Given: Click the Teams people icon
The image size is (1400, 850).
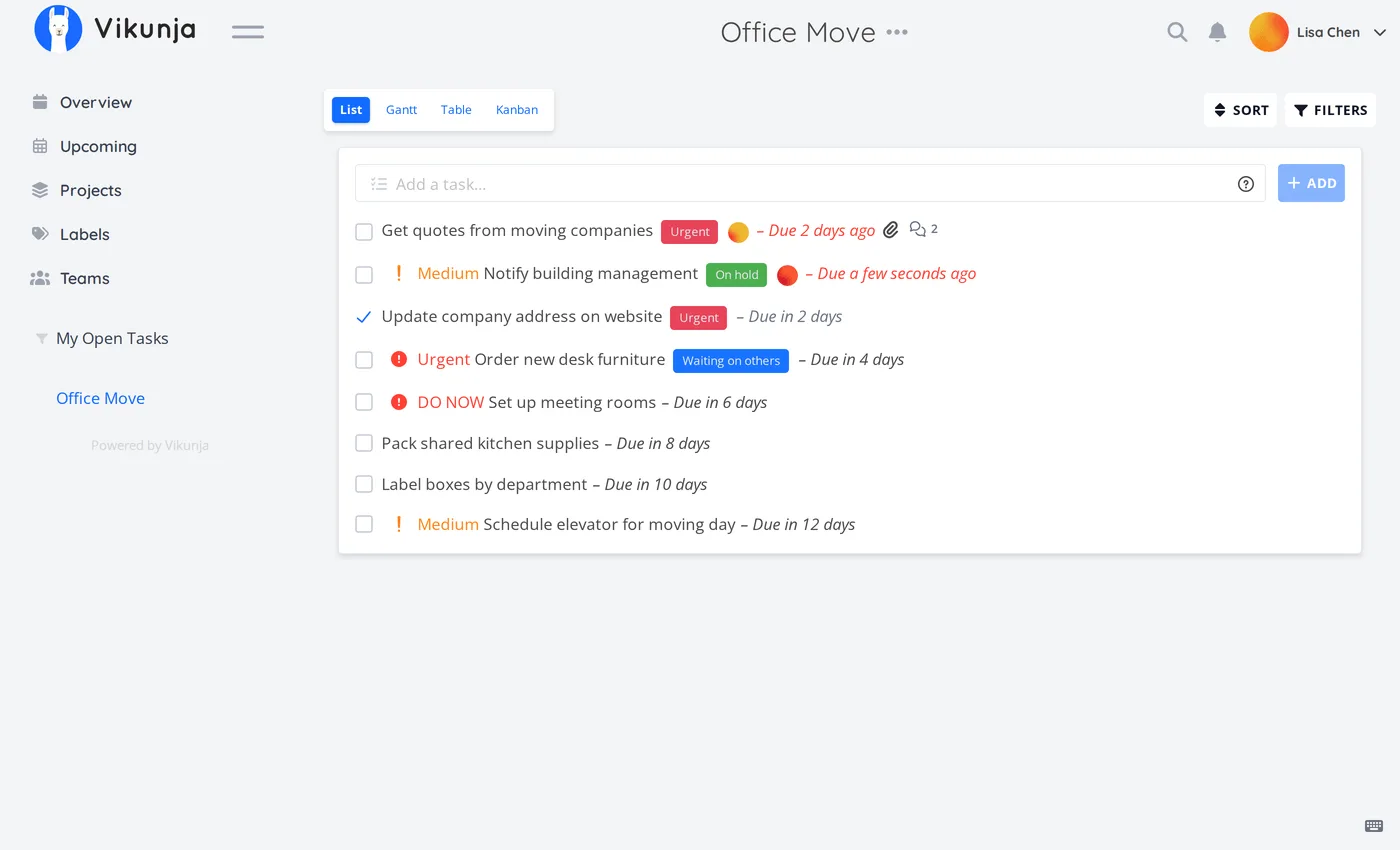Looking at the screenshot, I should pyautogui.click(x=40, y=278).
